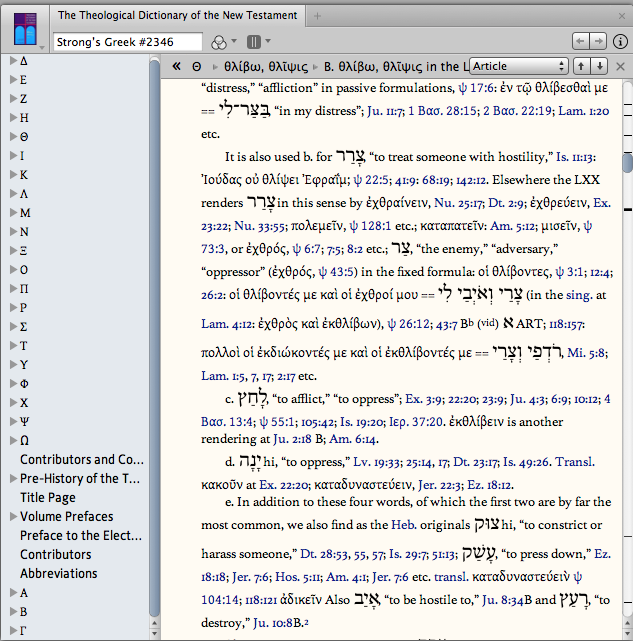
Task: Open the info panel icon
Action: 620,41
